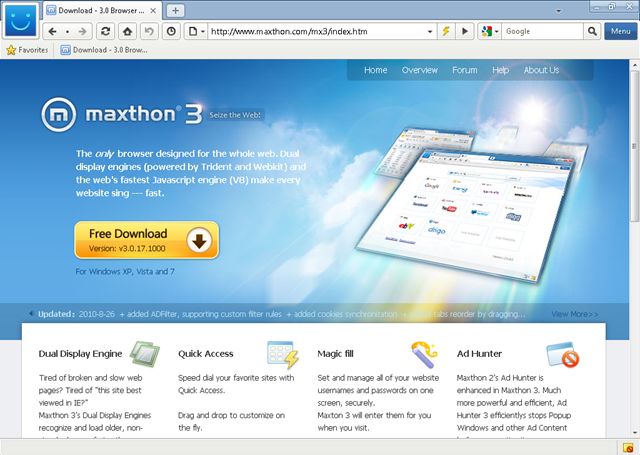Click the Dual Display Engine heading
Viewport: 640px width, 455px height.
click(x=80, y=354)
